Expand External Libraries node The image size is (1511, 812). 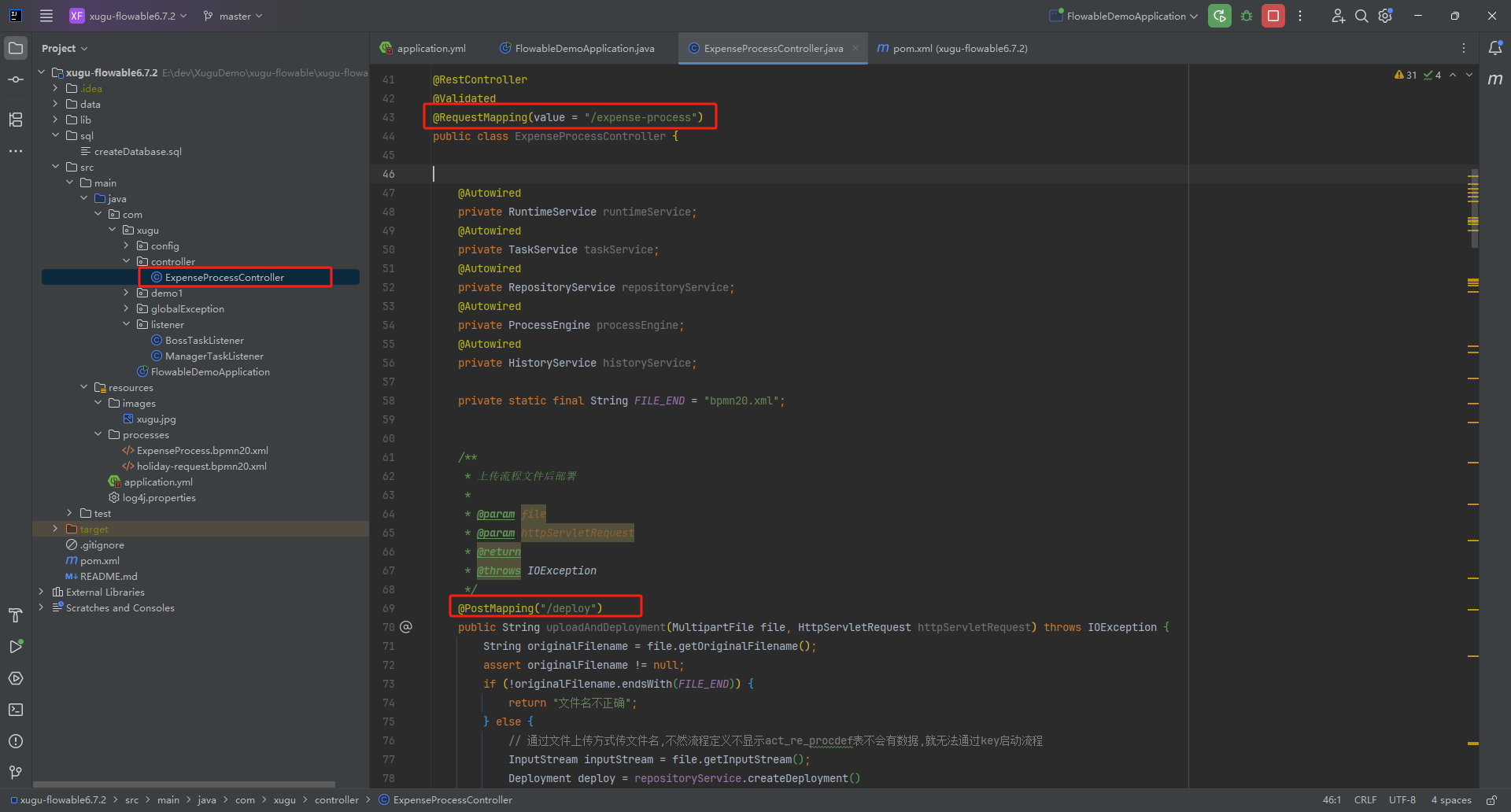point(41,592)
